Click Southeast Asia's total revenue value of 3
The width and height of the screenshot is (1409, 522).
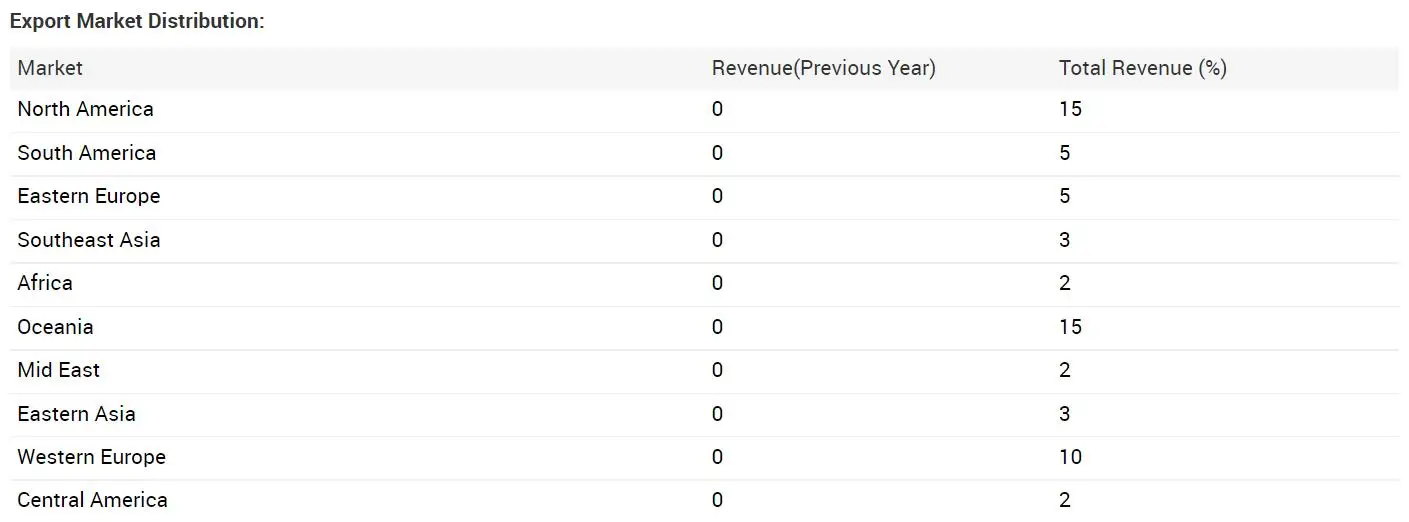[x=1064, y=240]
